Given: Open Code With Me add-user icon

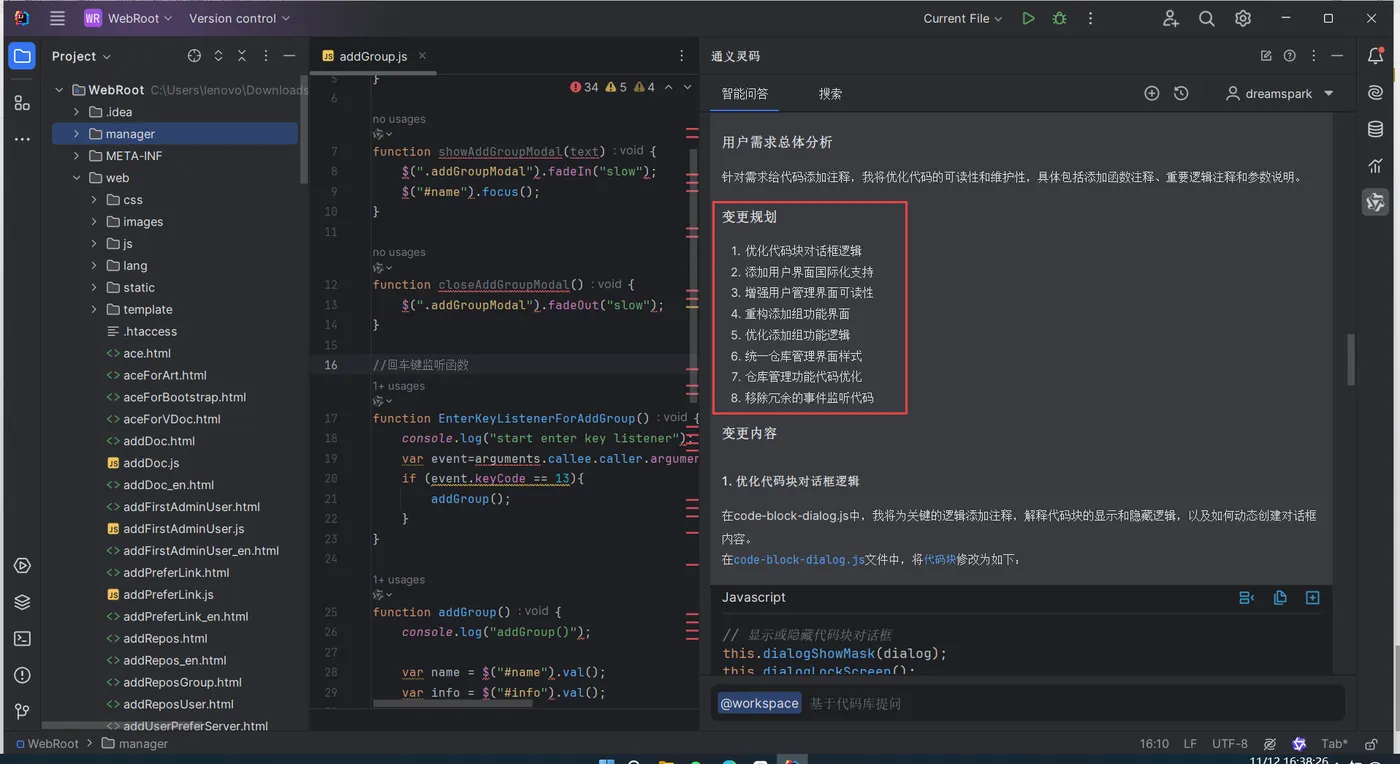Looking at the screenshot, I should (x=1171, y=18).
